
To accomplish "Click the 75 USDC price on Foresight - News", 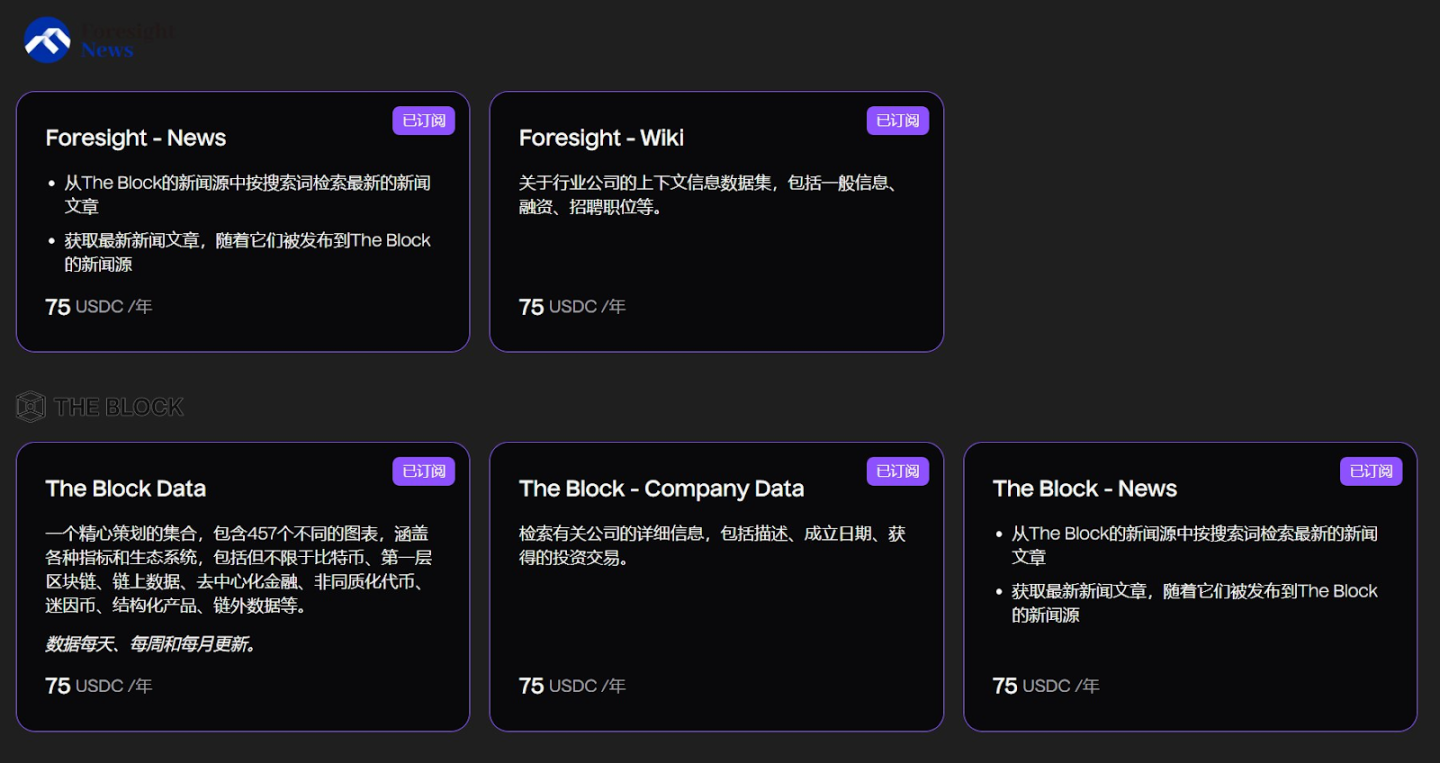I will click(x=99, y=307).
